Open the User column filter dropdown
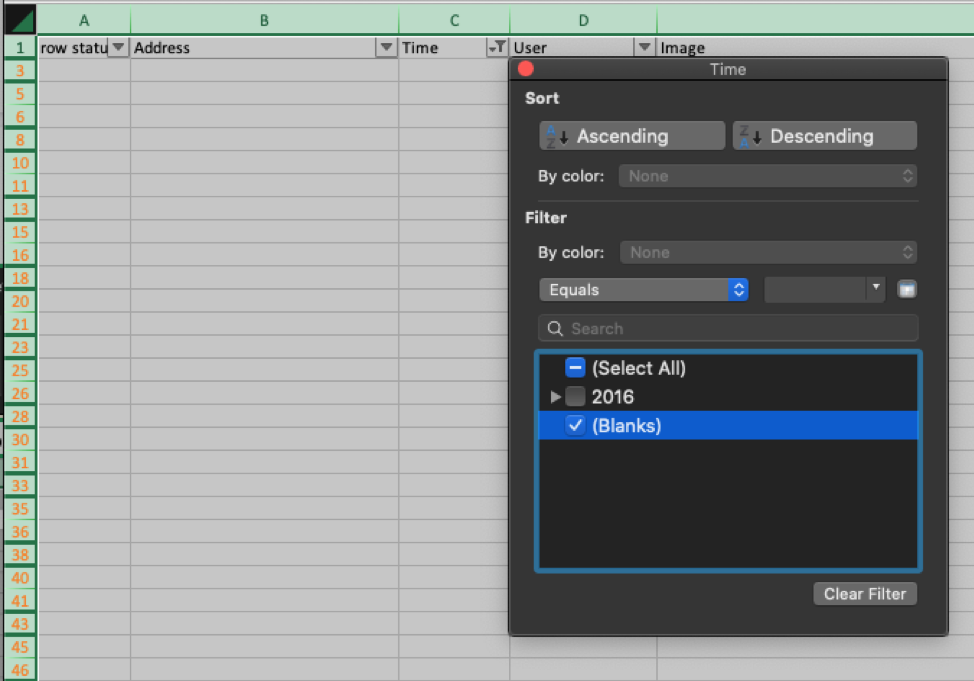 pos(644,47)
